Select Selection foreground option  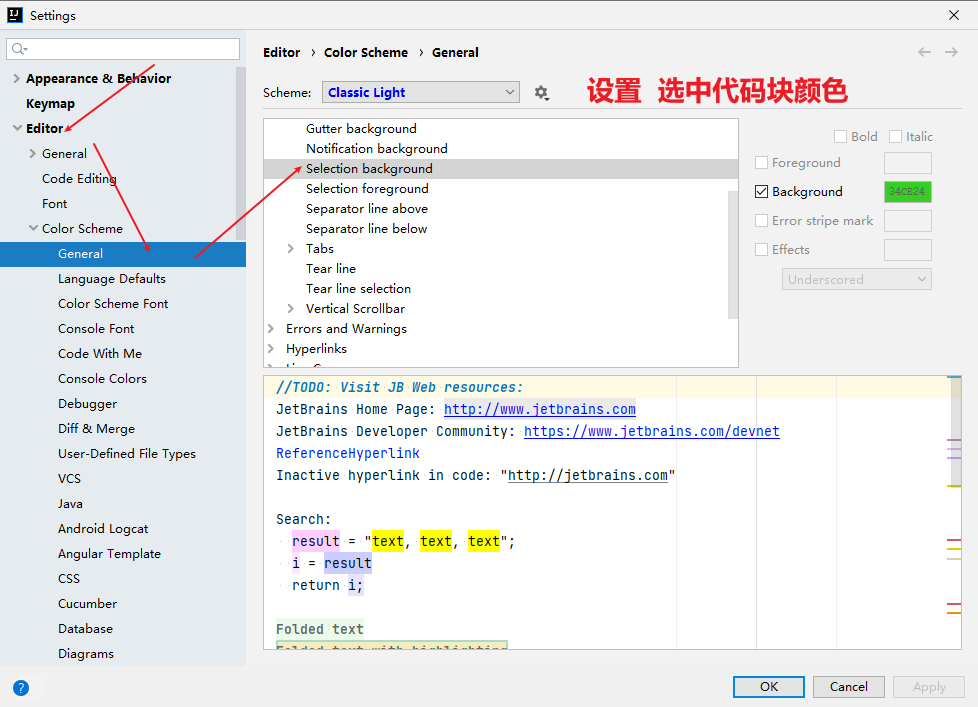(x=367, y=188)
